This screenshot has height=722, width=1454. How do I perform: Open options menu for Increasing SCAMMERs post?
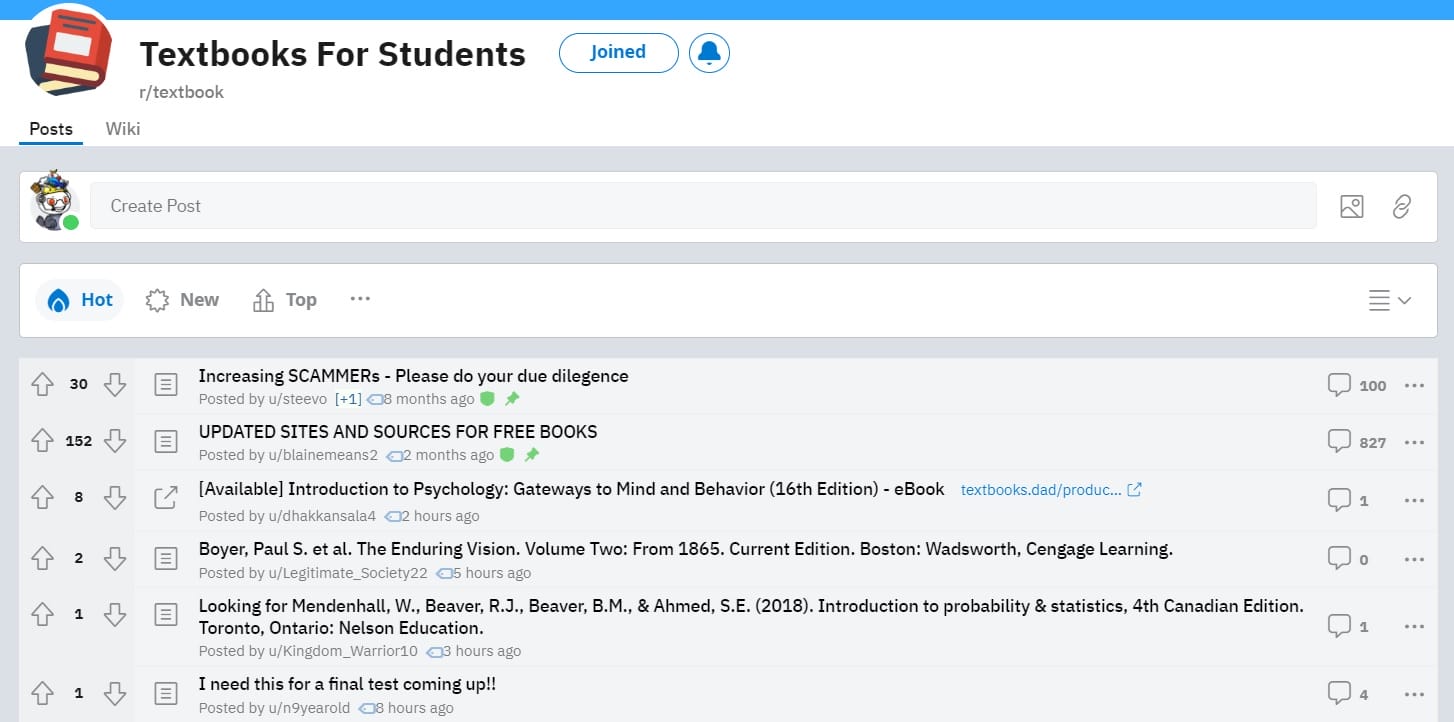point(1413,385)
